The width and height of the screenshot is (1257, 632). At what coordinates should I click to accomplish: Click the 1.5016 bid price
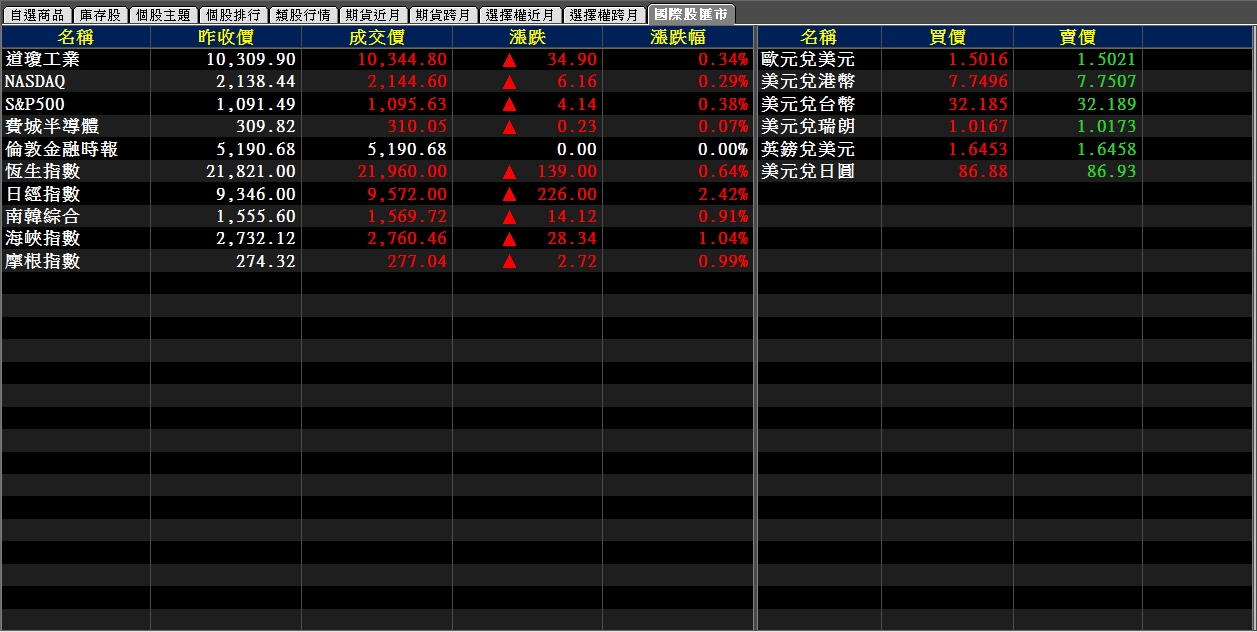coord(978,60)
